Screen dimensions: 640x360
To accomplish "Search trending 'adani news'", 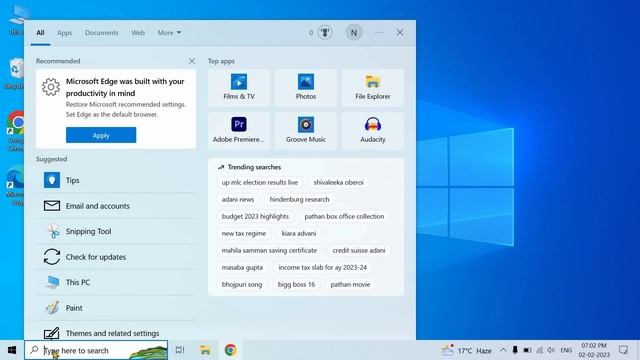I will coord(238,200).
